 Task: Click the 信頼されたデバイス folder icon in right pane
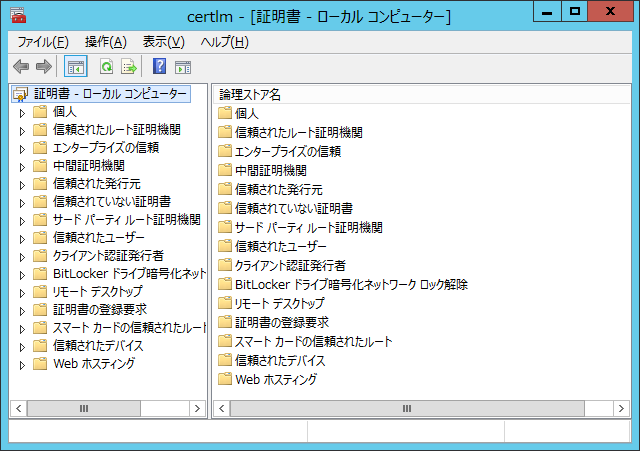coord(225,360)
